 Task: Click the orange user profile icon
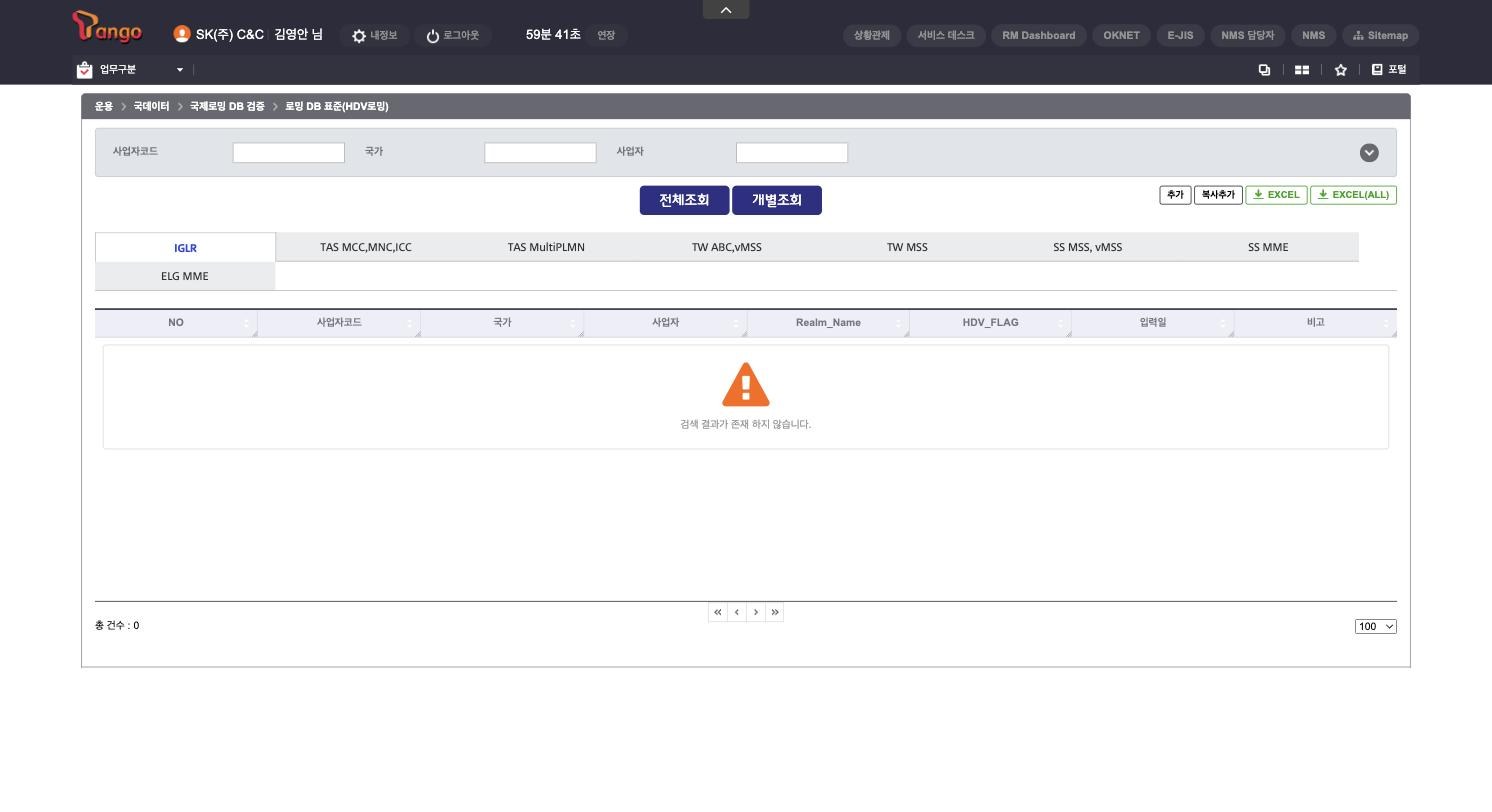point(182,34)
